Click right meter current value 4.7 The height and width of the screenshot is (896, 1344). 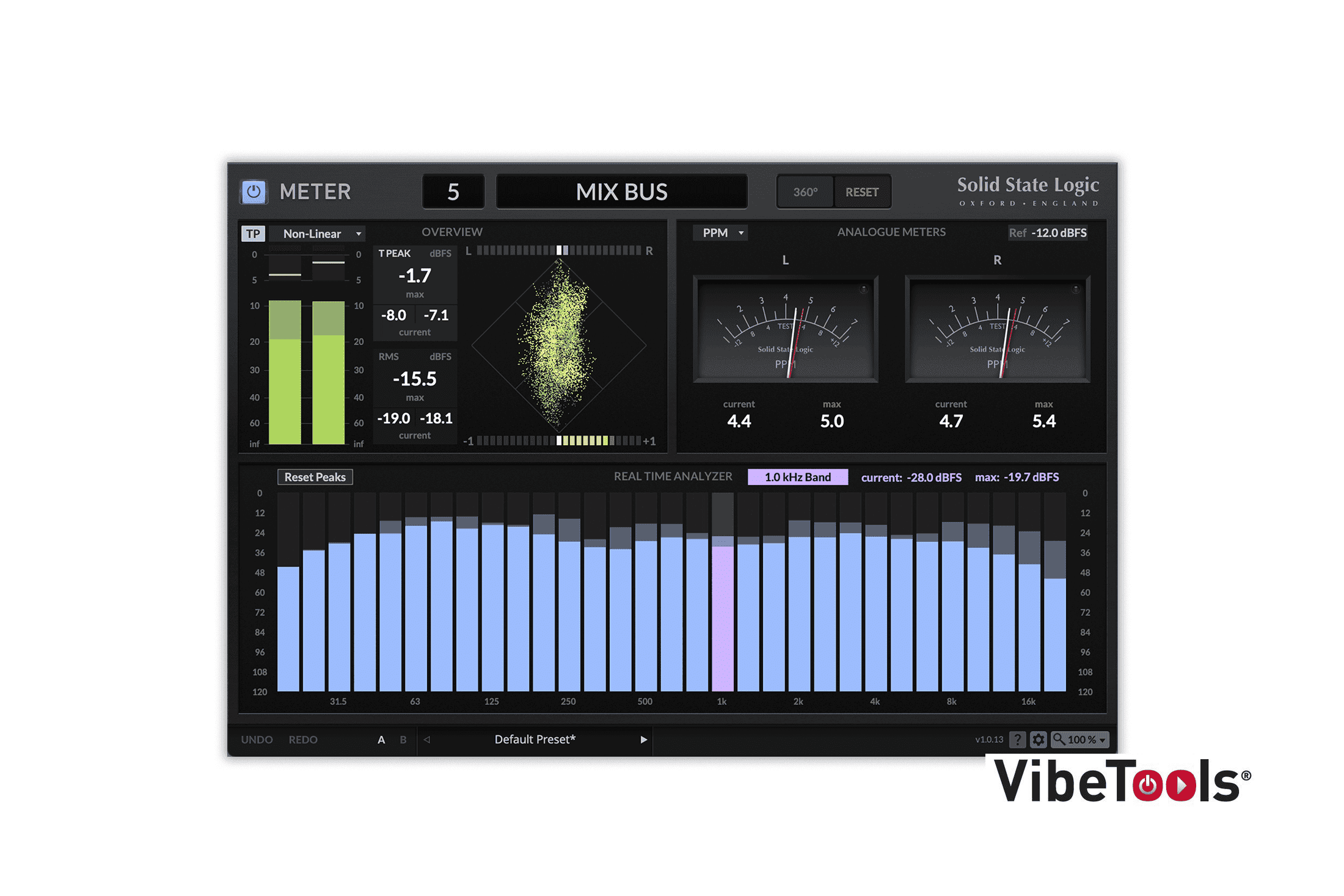tap(951, 421)
